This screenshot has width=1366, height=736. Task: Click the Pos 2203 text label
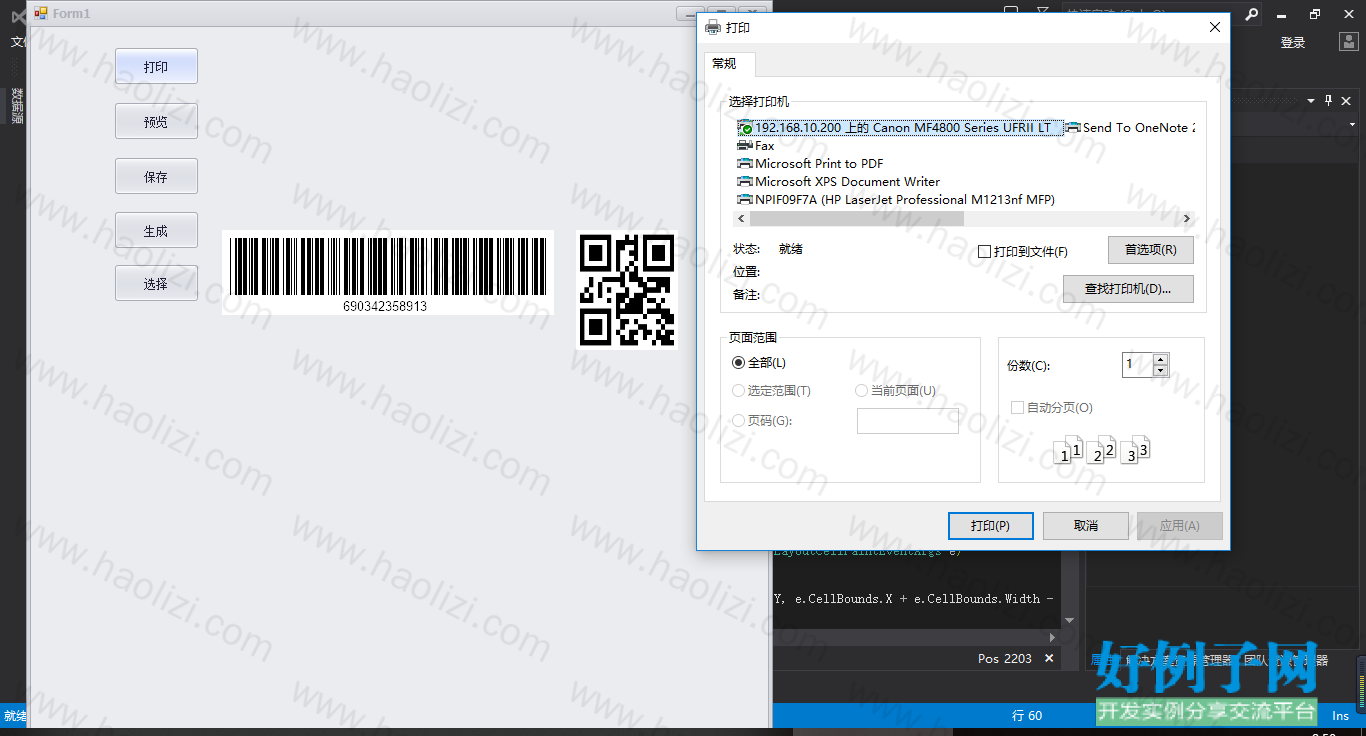[1005, 658]
